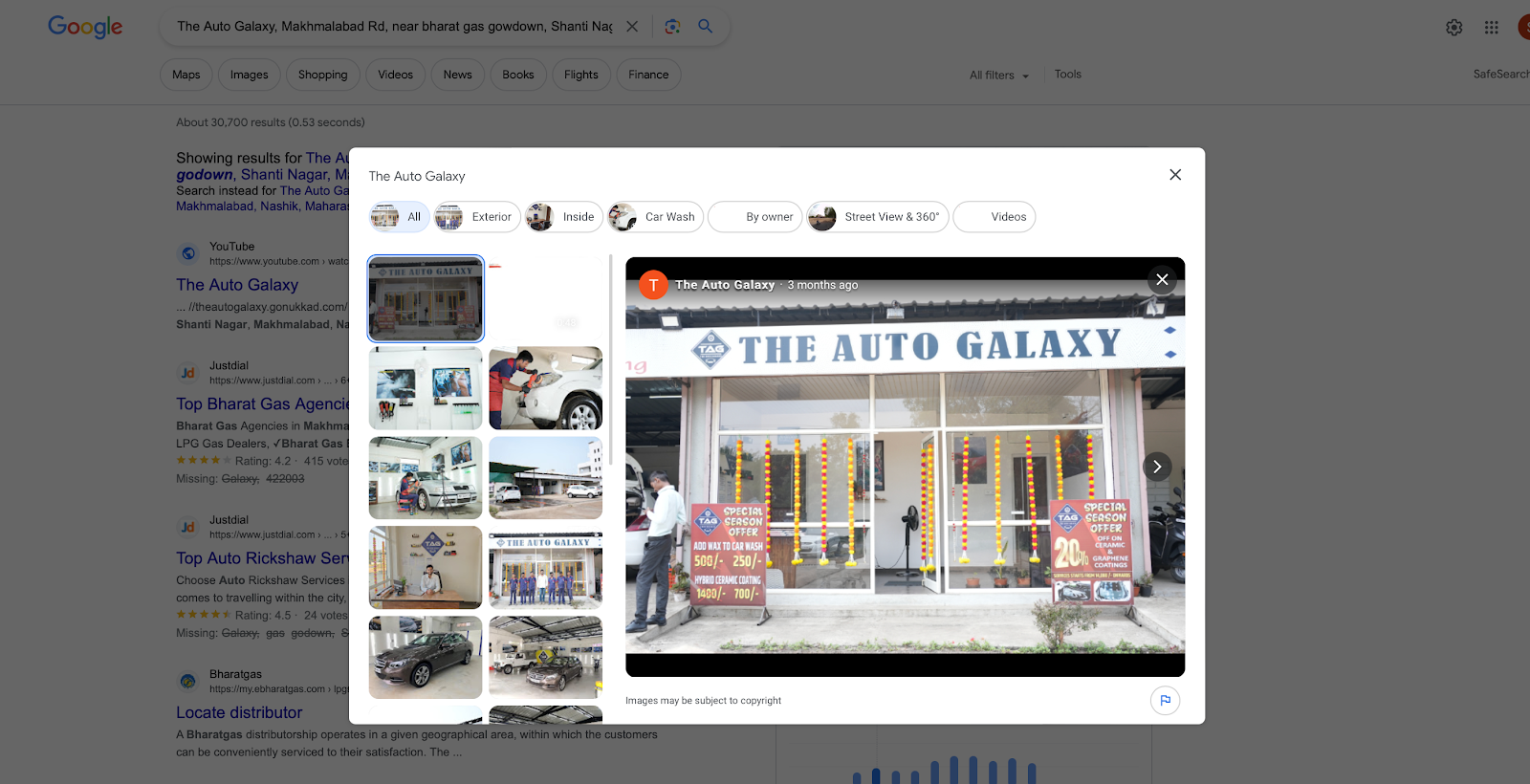Open the SafeSearch setting

pyautogui.click(x=1501, y=75)
